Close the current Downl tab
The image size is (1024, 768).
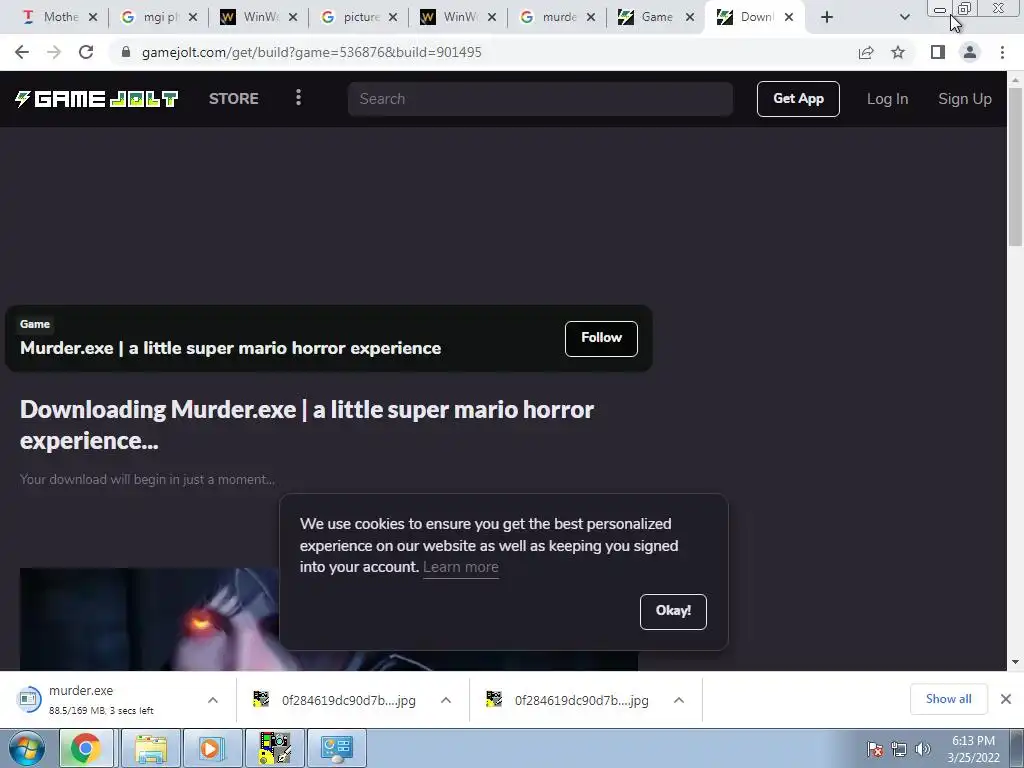tap(789, 17)
